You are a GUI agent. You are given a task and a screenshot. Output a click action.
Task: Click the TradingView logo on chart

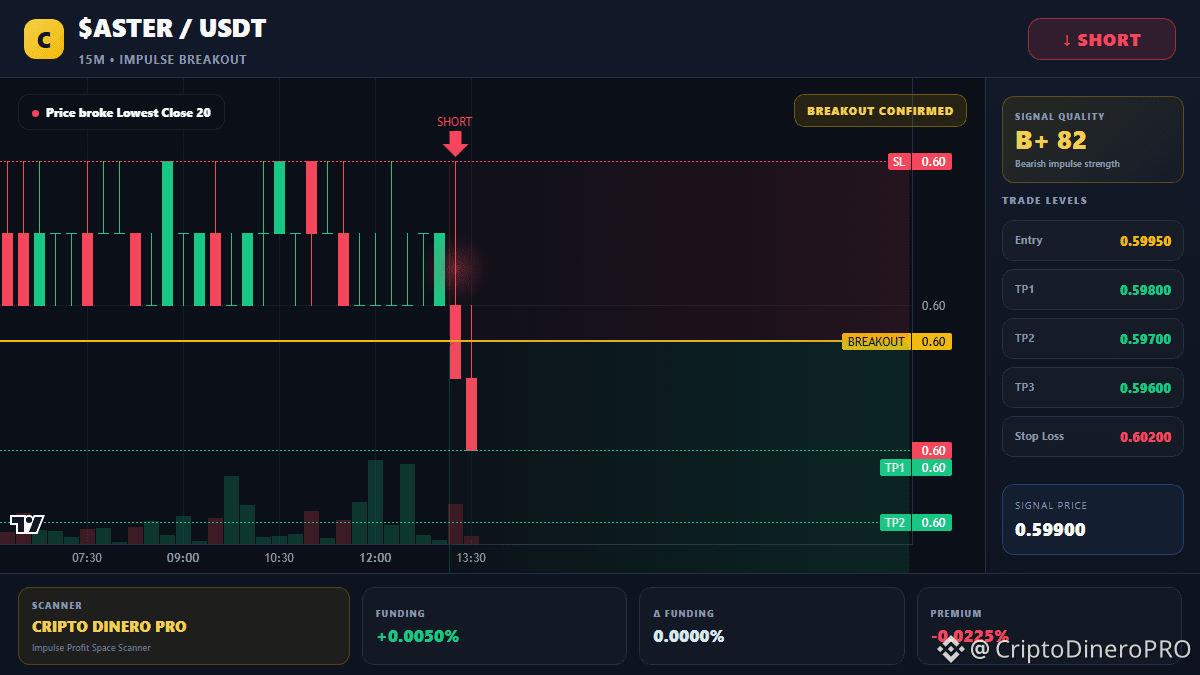[27, 524]
